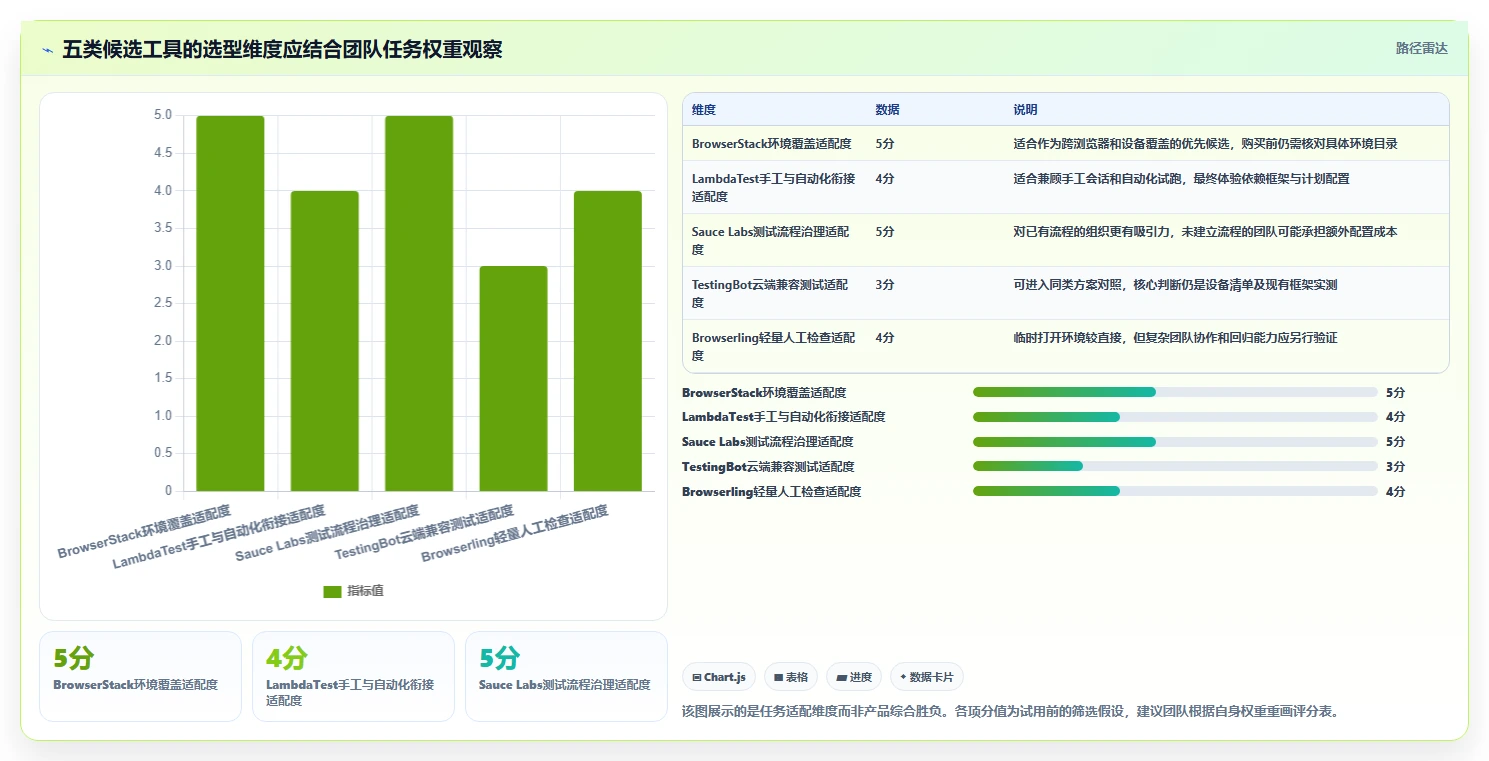Select the 表格 tag chip
The width and height of the screenshot is (1489, 761).
click(x=791, y=677)
